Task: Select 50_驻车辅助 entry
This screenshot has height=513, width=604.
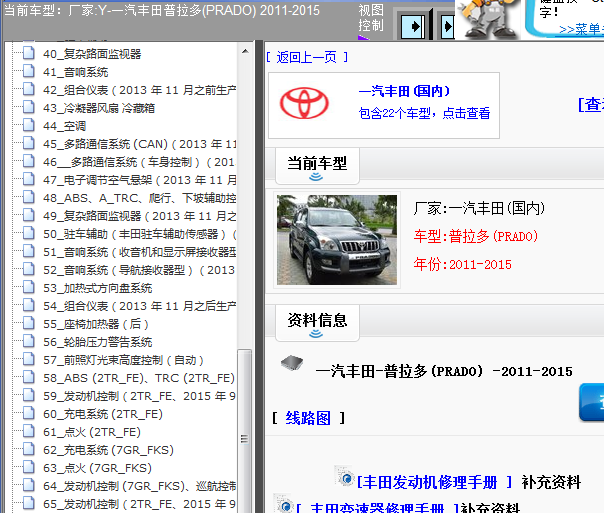Action: 139,234
